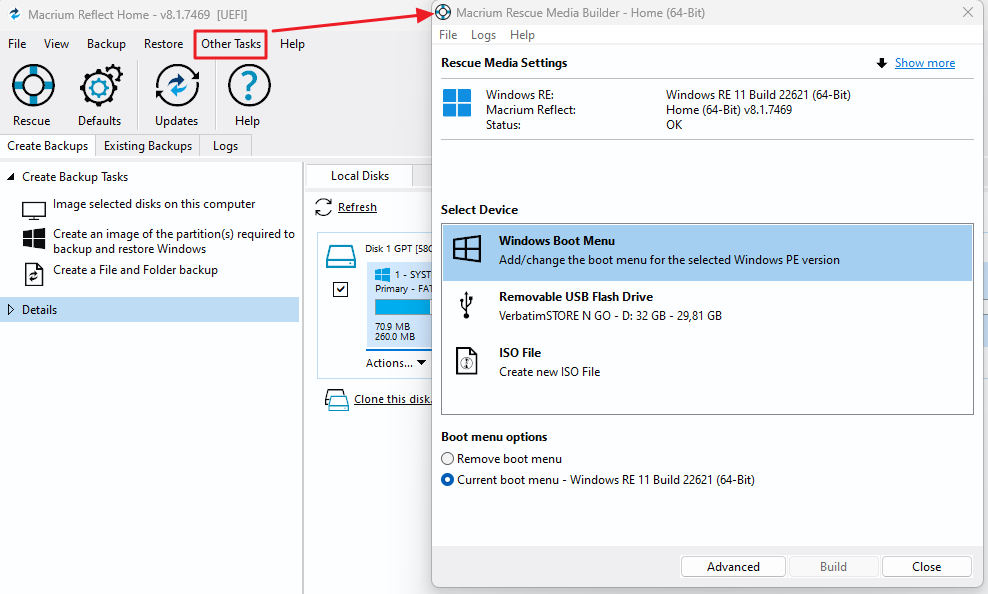Open the Defaults gear icon
This screenshot has width=988, height=594.
tap(100, 86)
